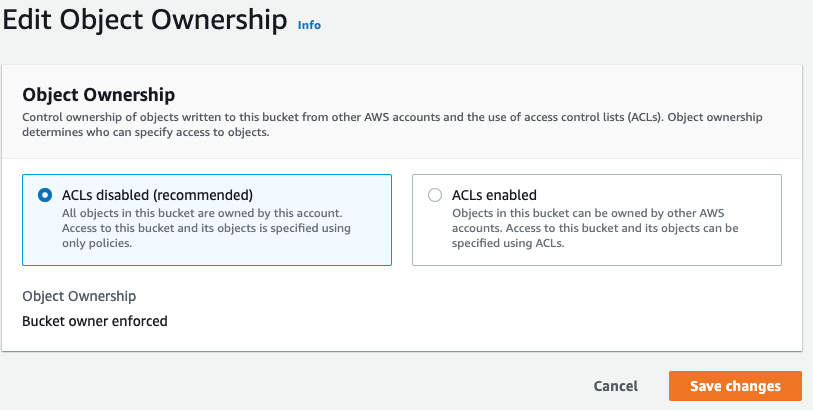Screen dimensions: 813x410
Task: Save changes with the orange button
Action: click(735, 386)
